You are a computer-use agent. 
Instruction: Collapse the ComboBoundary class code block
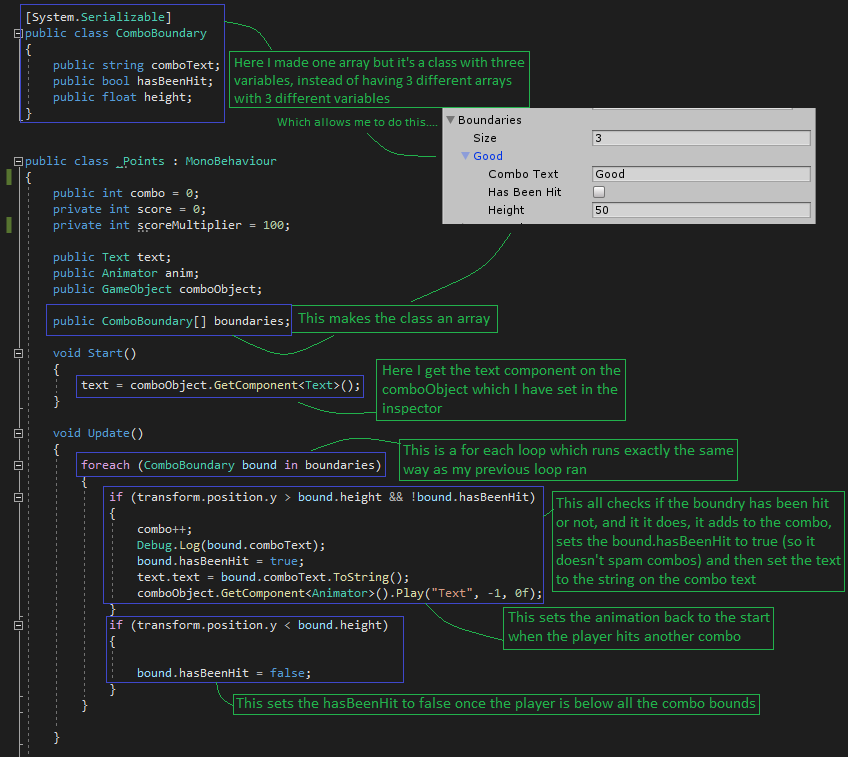19,33
